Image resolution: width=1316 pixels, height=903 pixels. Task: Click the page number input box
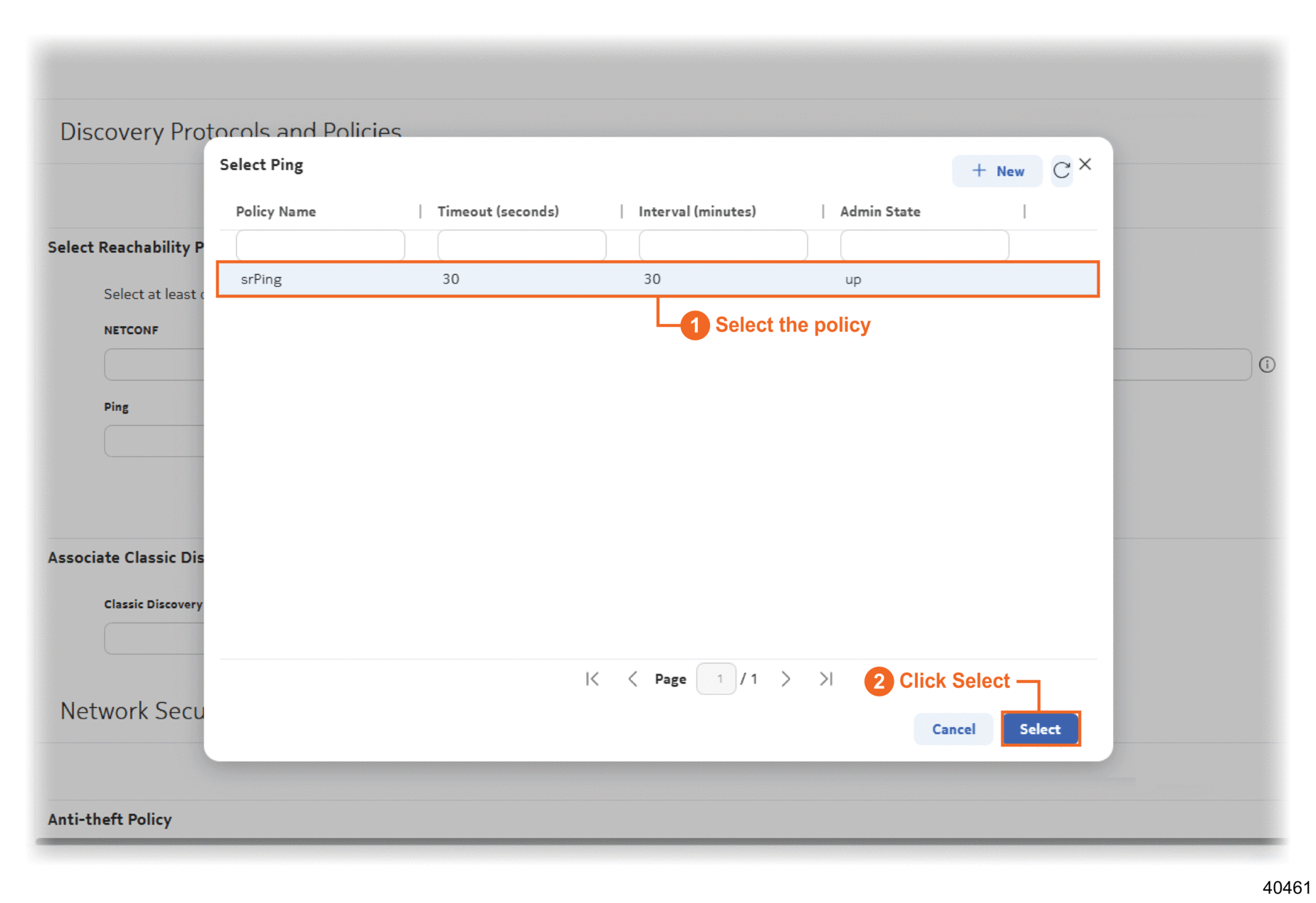(x=716, y=679)
